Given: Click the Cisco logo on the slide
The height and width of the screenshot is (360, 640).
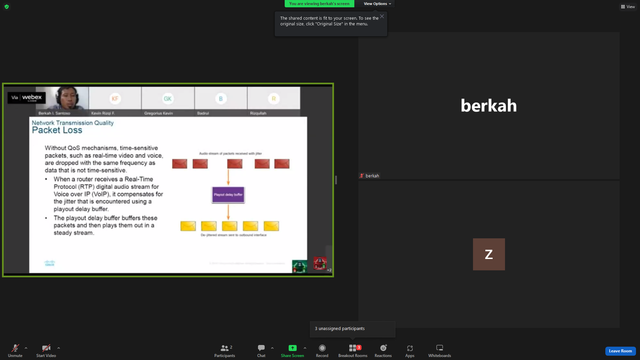Looking at the screenshot, I should coord(49,263).
